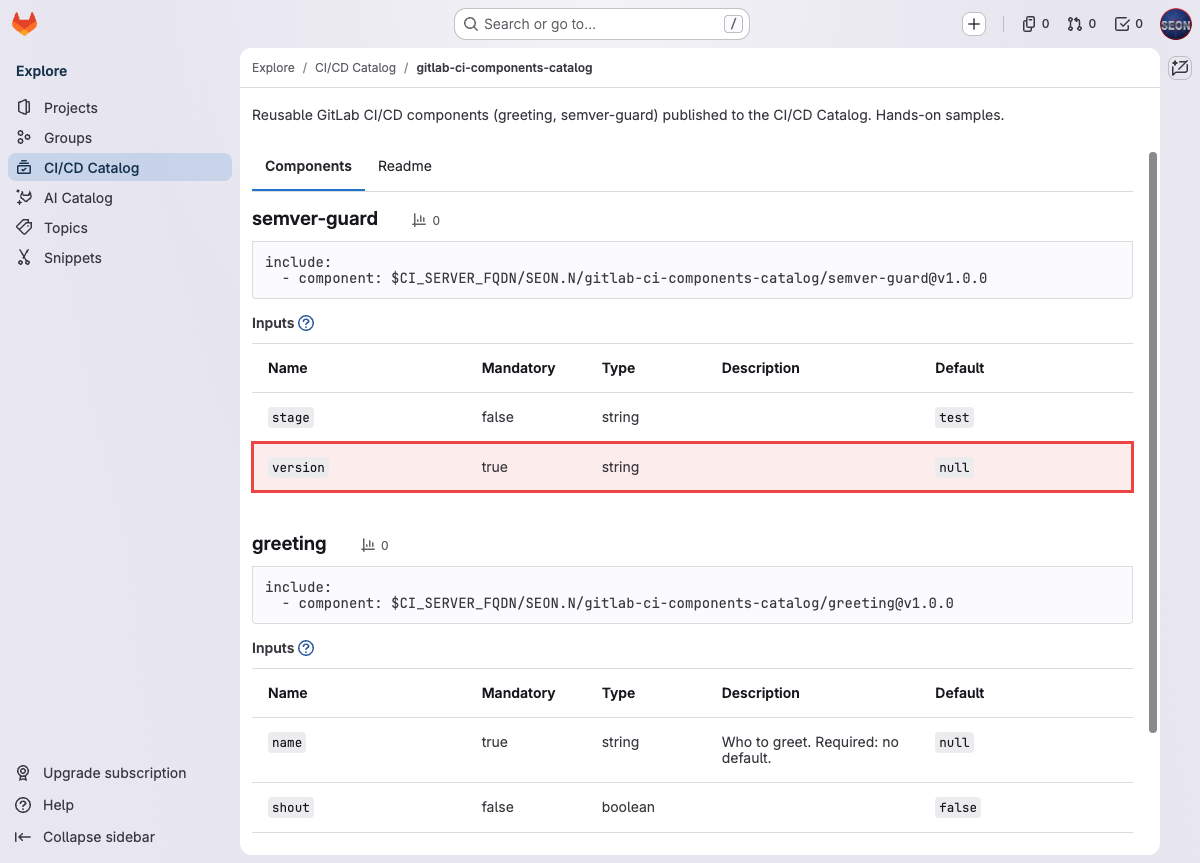Click the Create new plus button
Image resolution: width=1200 pixels, height=863 pixels.
pos(974,24)
